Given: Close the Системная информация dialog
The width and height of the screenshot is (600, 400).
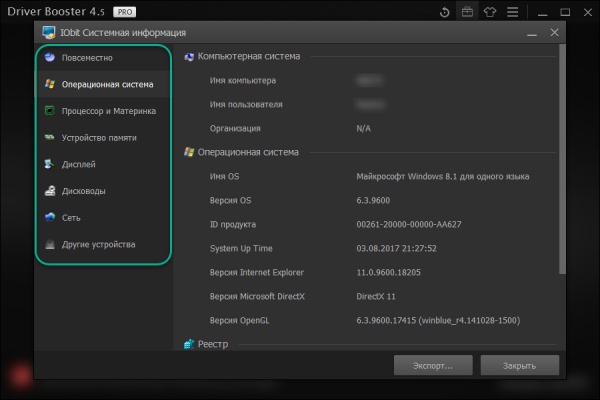Looking at the screenshot, I should [554, 33].
